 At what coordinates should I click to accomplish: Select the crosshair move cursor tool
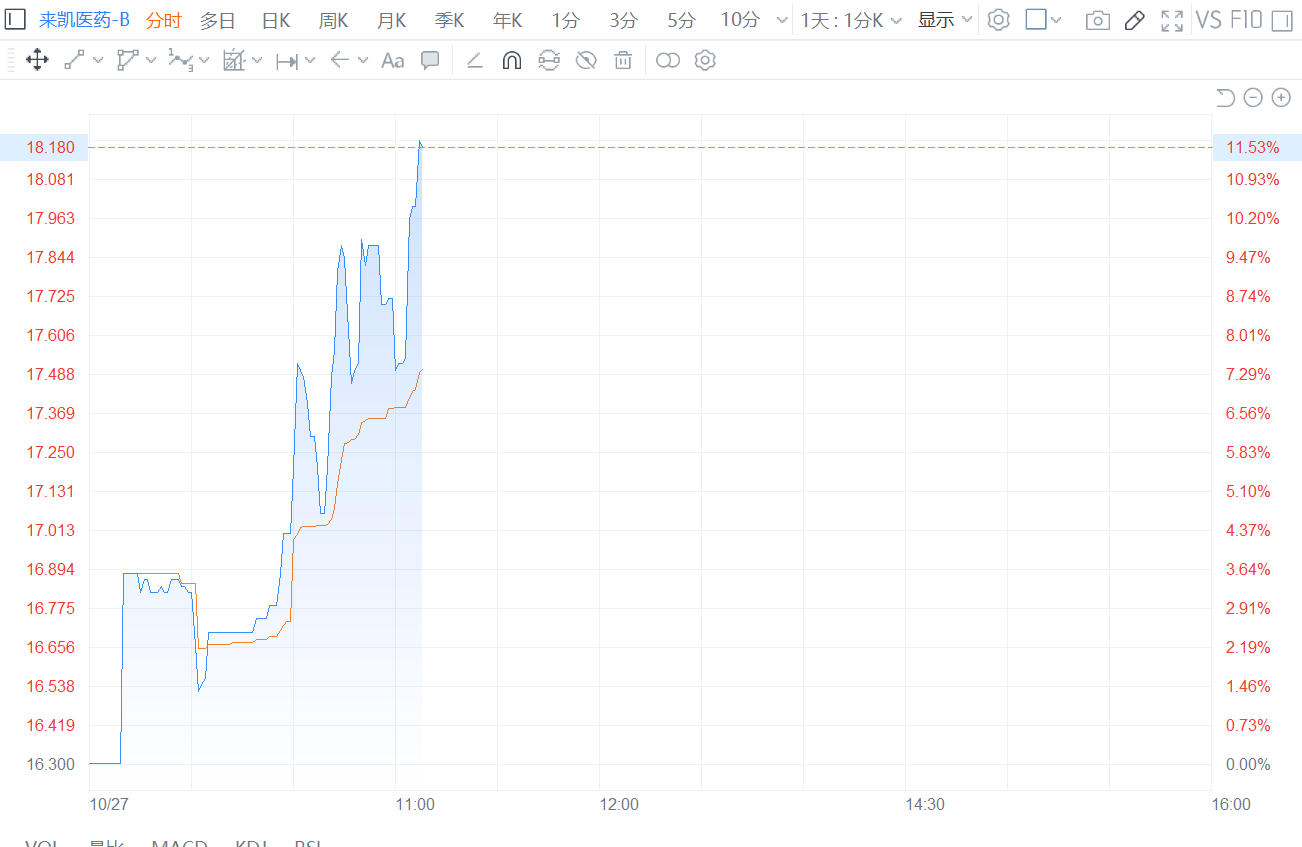pos(37,61)
